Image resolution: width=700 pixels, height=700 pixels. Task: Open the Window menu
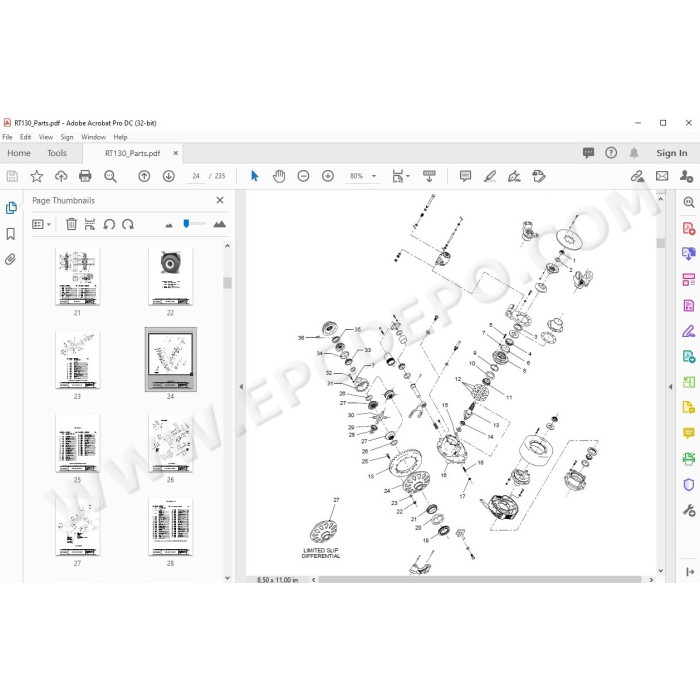(93, 137)
